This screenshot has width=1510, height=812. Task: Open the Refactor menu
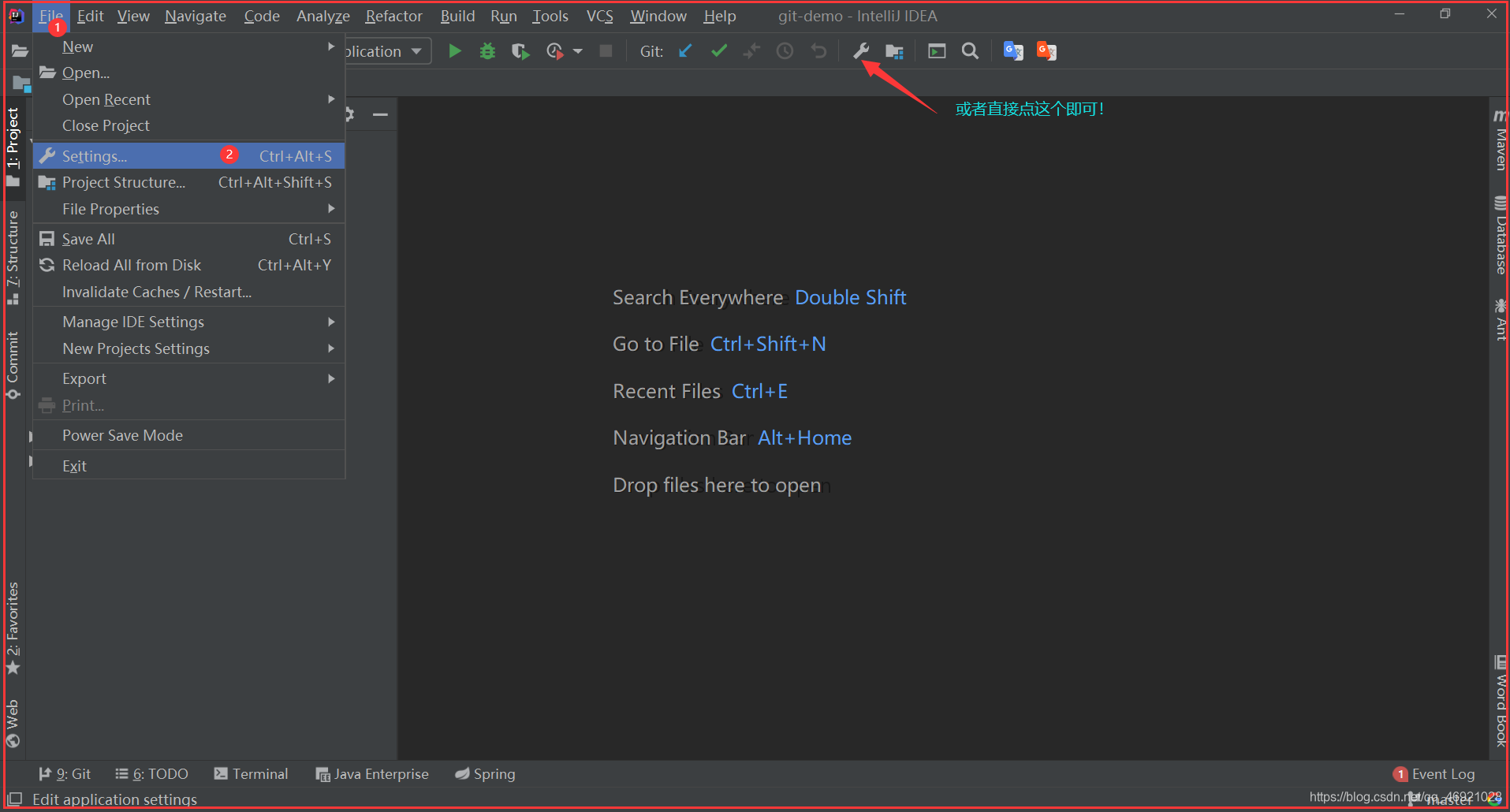tap(393, 16)
